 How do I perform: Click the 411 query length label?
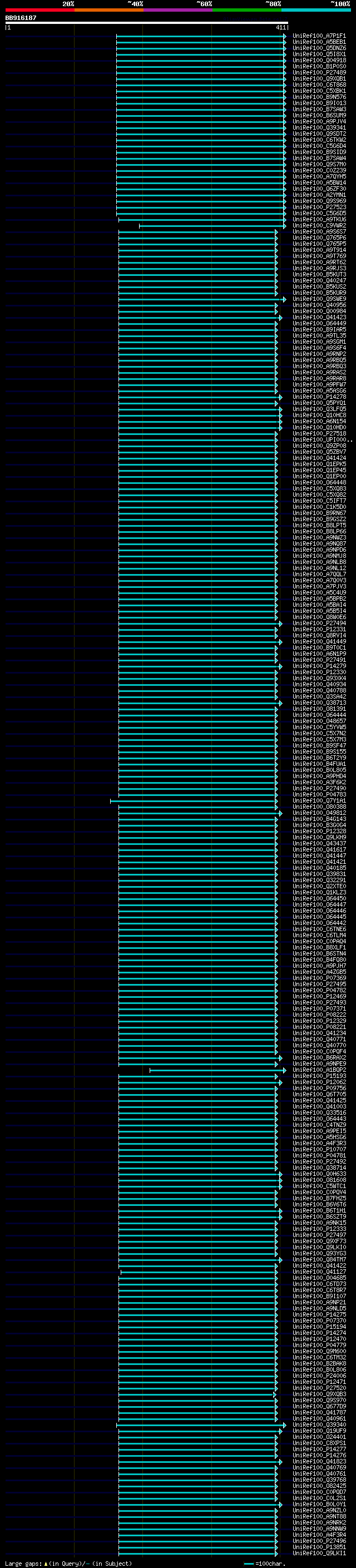(x=280, y=27)
